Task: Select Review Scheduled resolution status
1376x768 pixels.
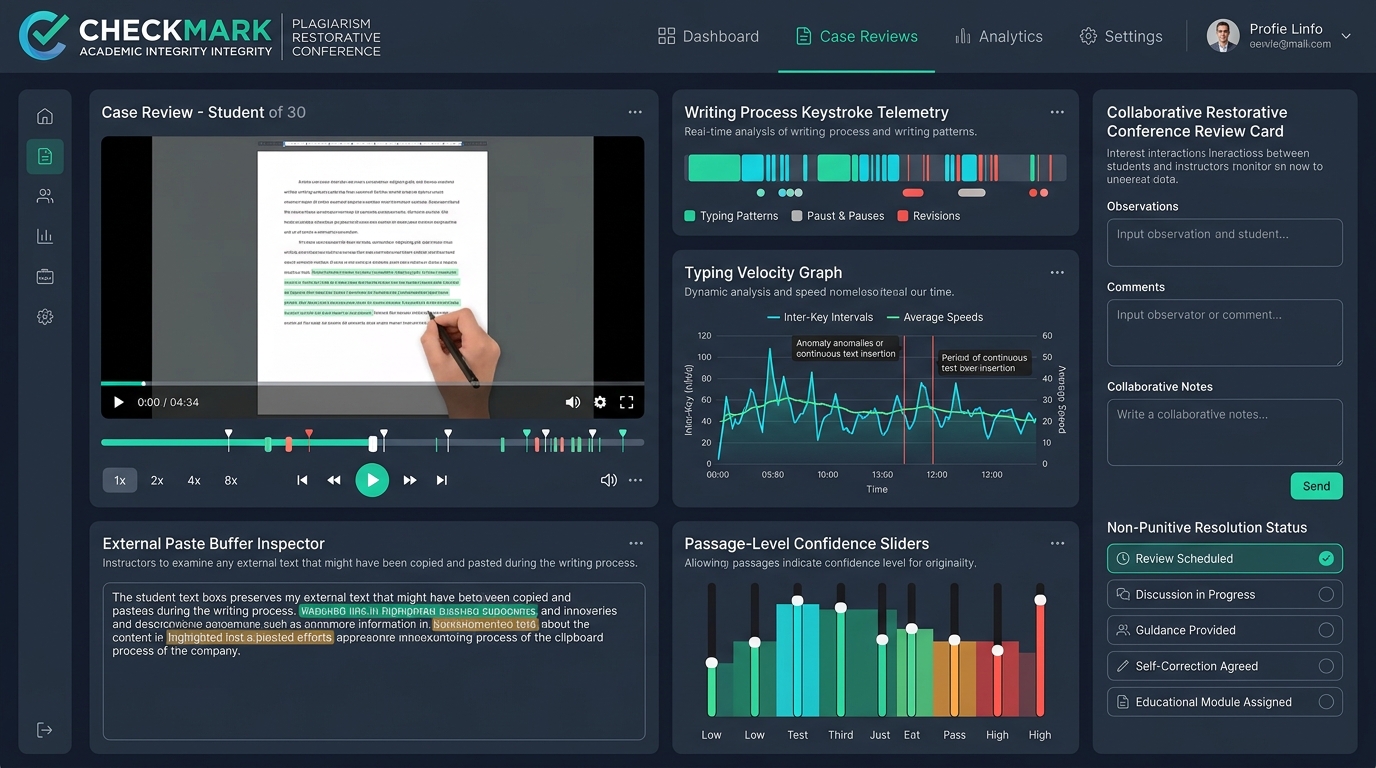Action: pos(1224,558)
